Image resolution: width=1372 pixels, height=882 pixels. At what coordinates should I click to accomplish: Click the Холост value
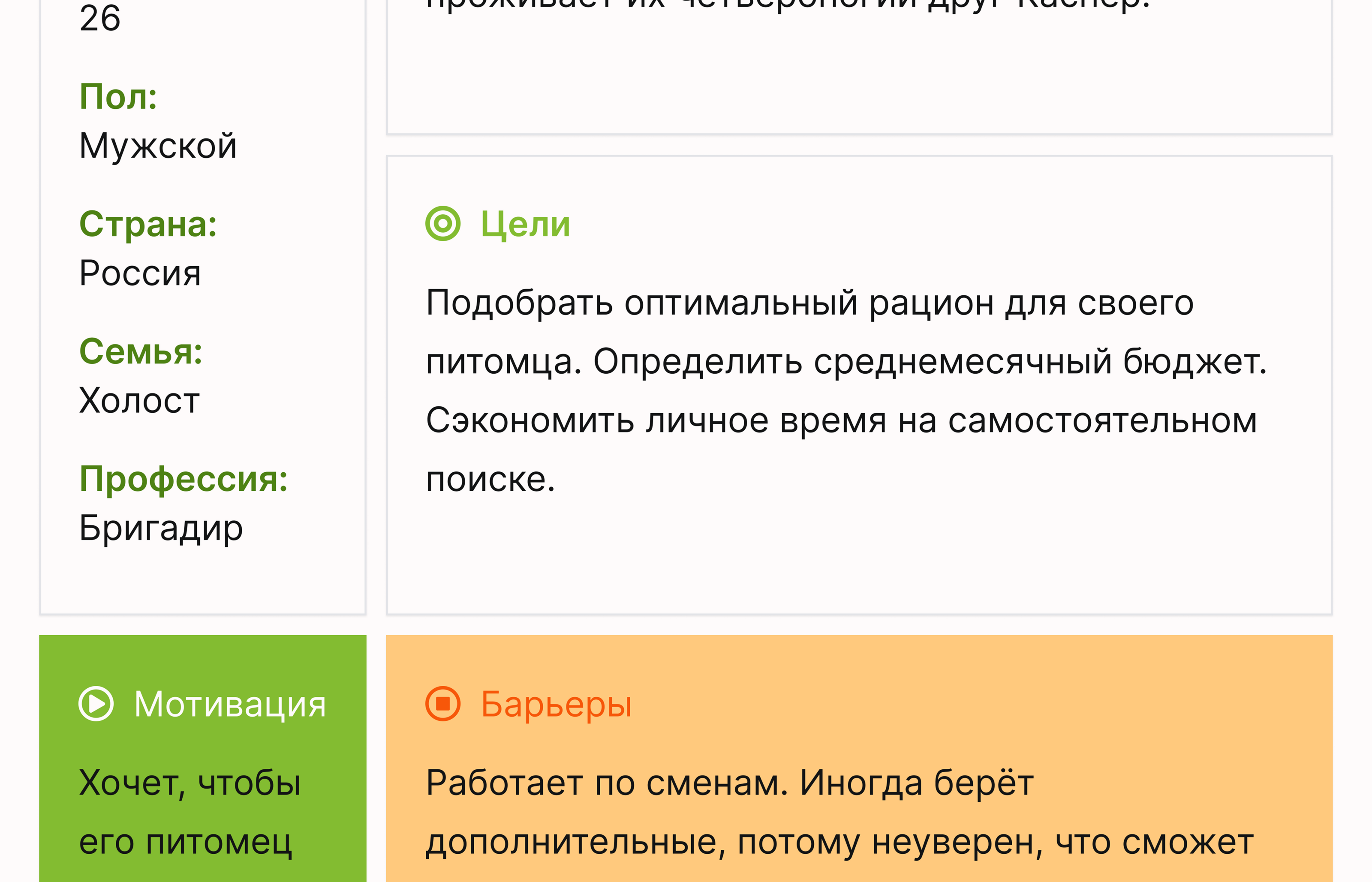click(139, 400)
